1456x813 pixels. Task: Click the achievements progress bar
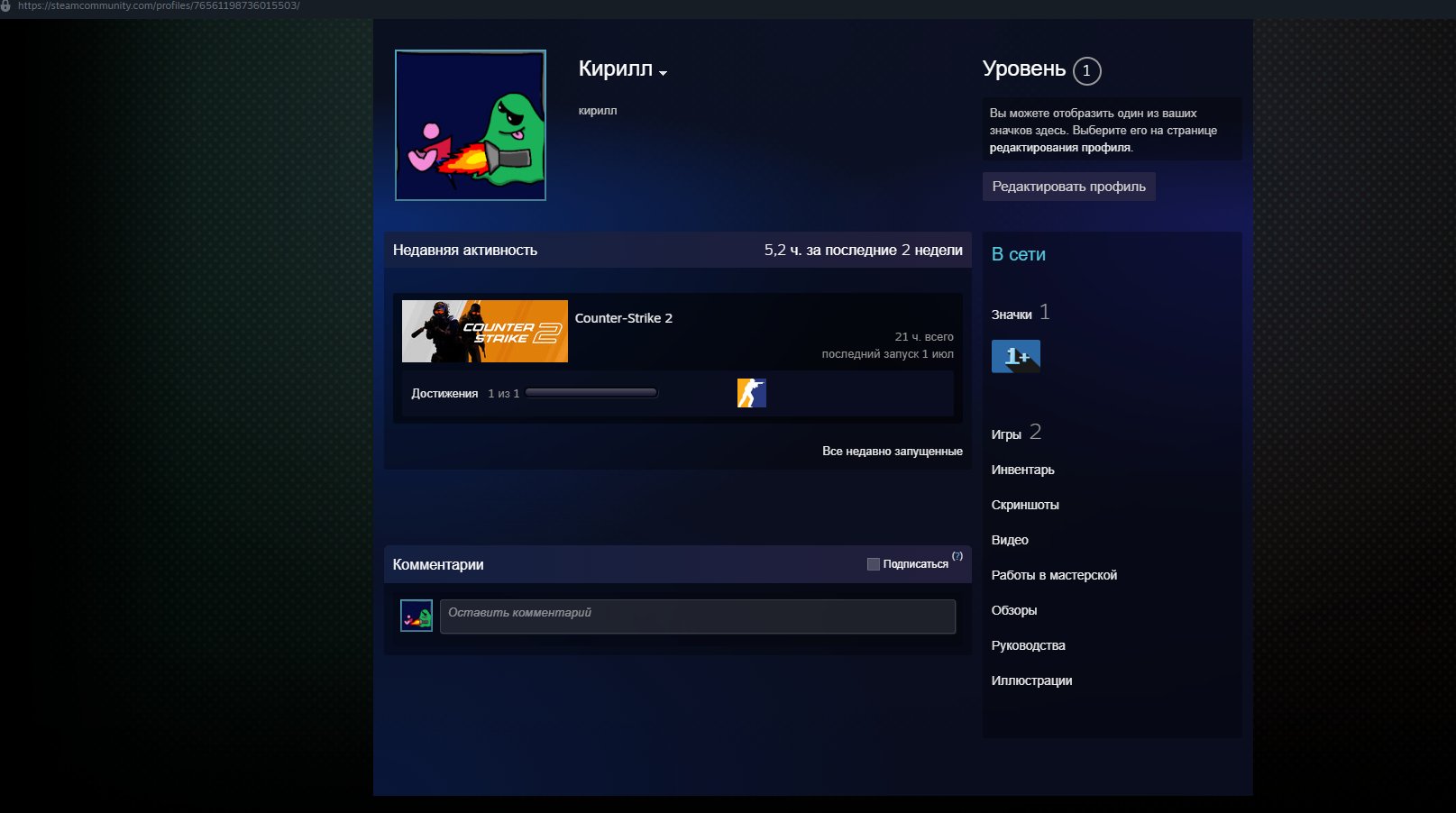[591, 393]
